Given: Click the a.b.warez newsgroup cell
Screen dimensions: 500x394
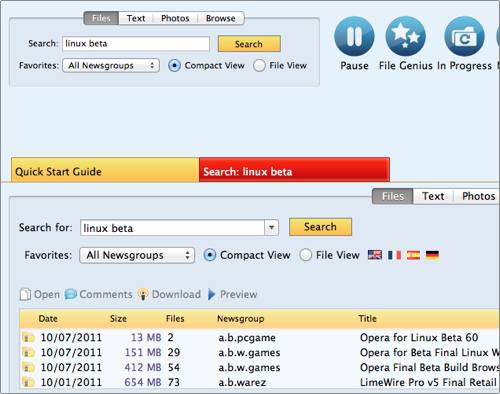Looking at the screenshot, I should [242, 382].
